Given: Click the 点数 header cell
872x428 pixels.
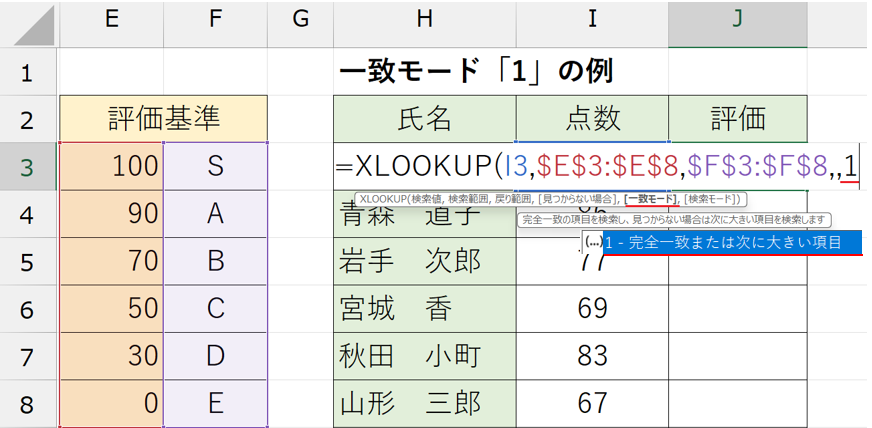Looking at the screenshot, I should point(592,119).
